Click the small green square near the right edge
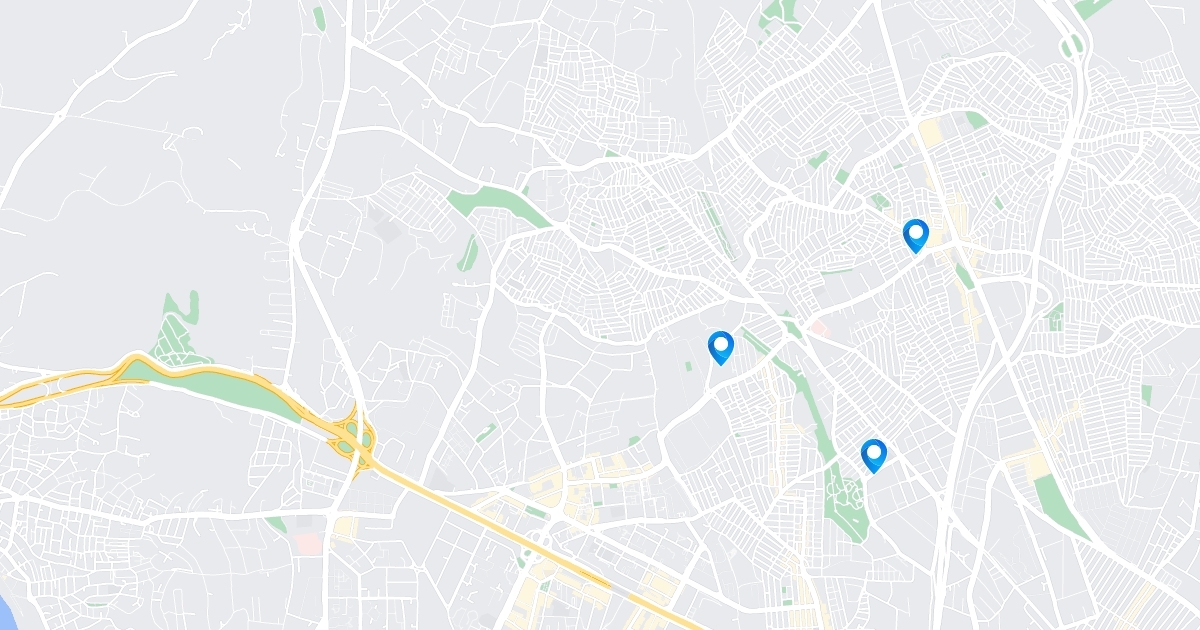 pos(1146,394)
